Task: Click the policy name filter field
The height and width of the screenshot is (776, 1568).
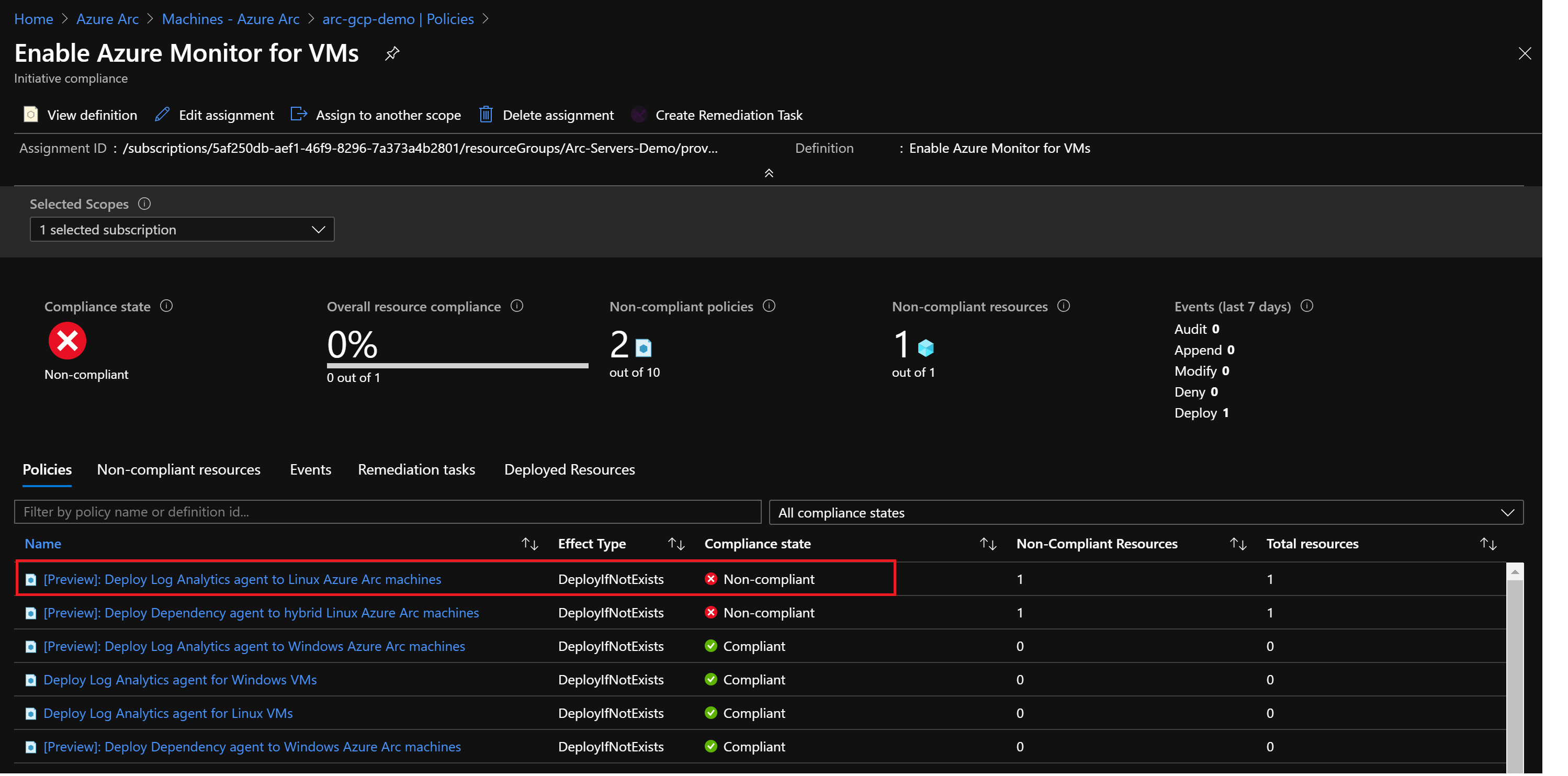Action: click(387, 512)
